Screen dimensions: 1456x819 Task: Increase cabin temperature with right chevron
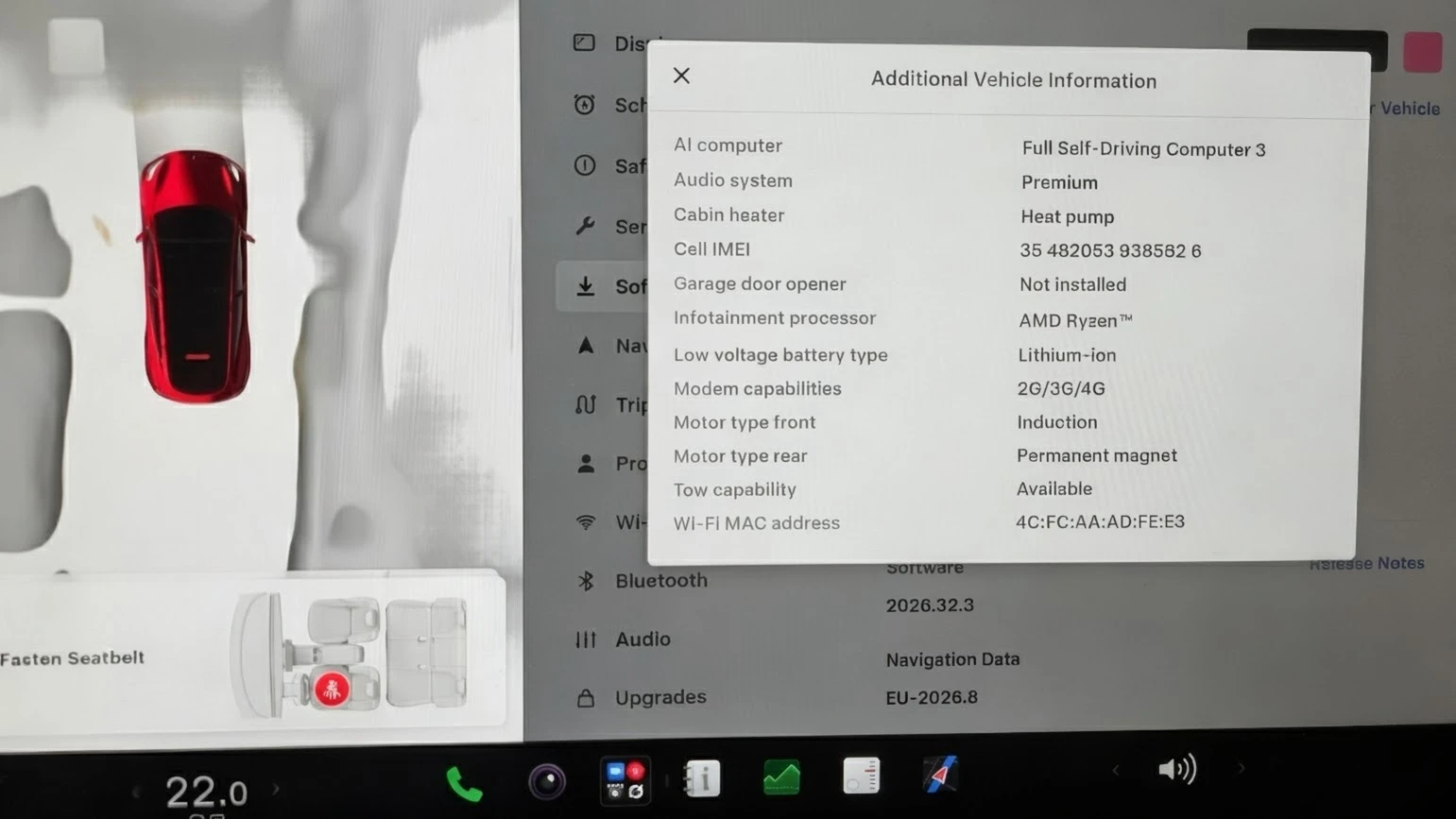coord(276,789)
